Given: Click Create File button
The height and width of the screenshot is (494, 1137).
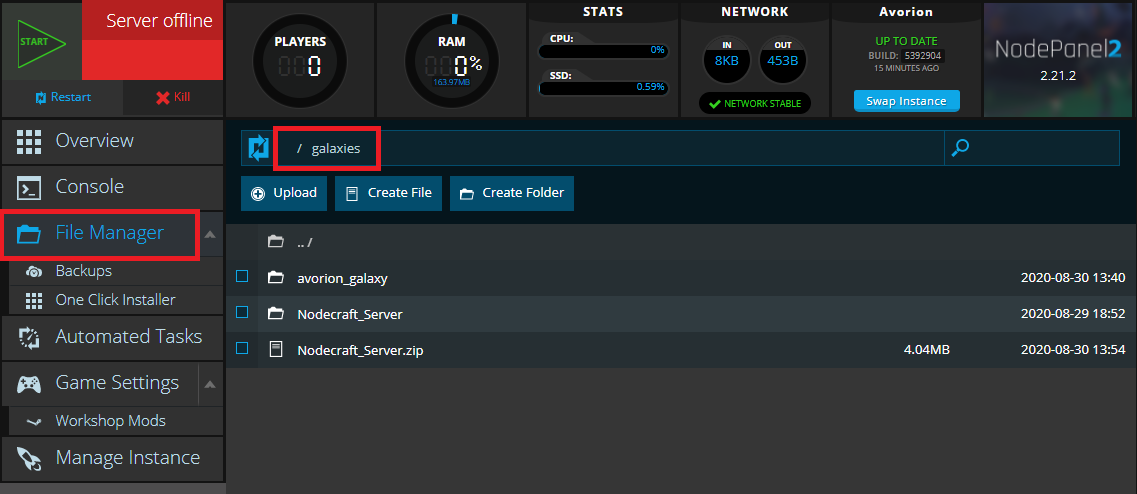Looking at the screenshot, I should pyautogui.click(x=388, y=193).
